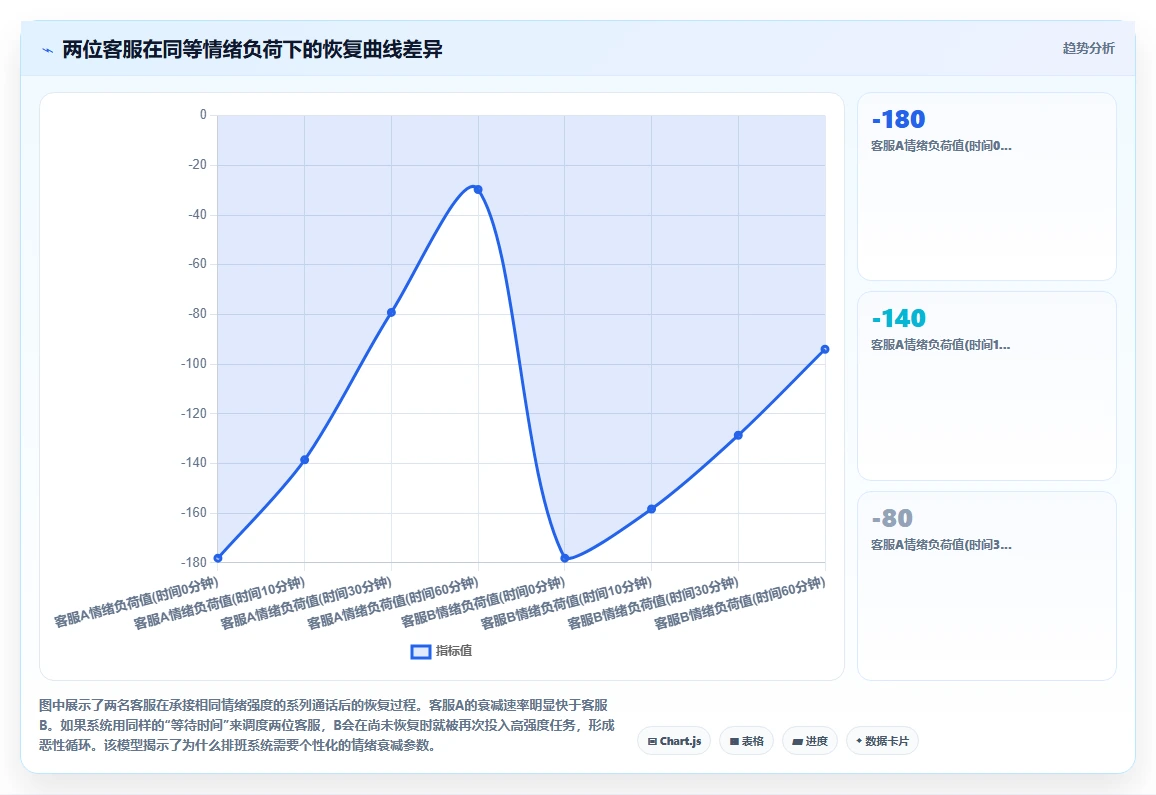Screen dimensions: 1156x795
Task: Open the -80 data card
Action: pos(986,586)
